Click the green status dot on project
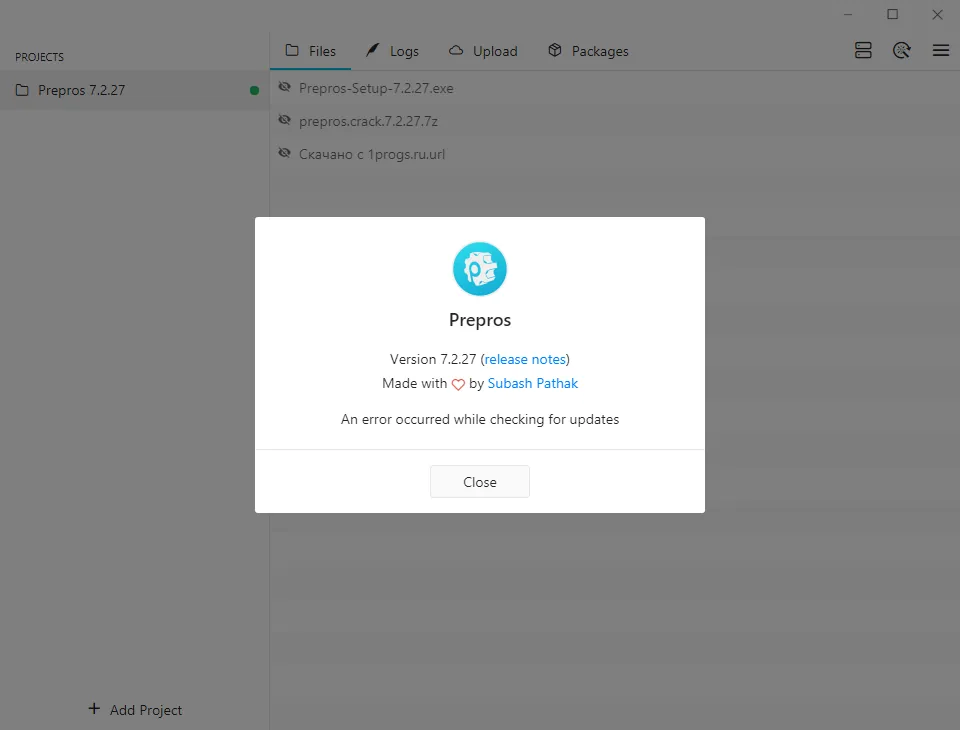 (x=254, y=91)
